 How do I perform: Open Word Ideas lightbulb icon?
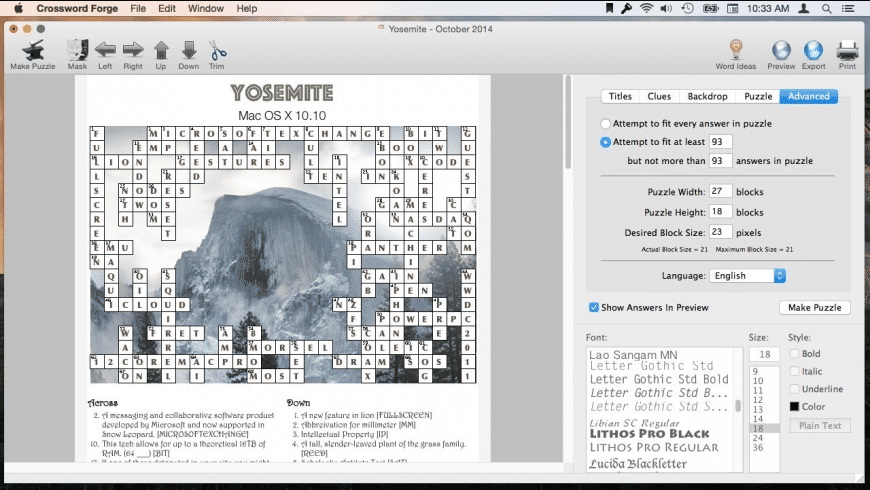point(736,49)
